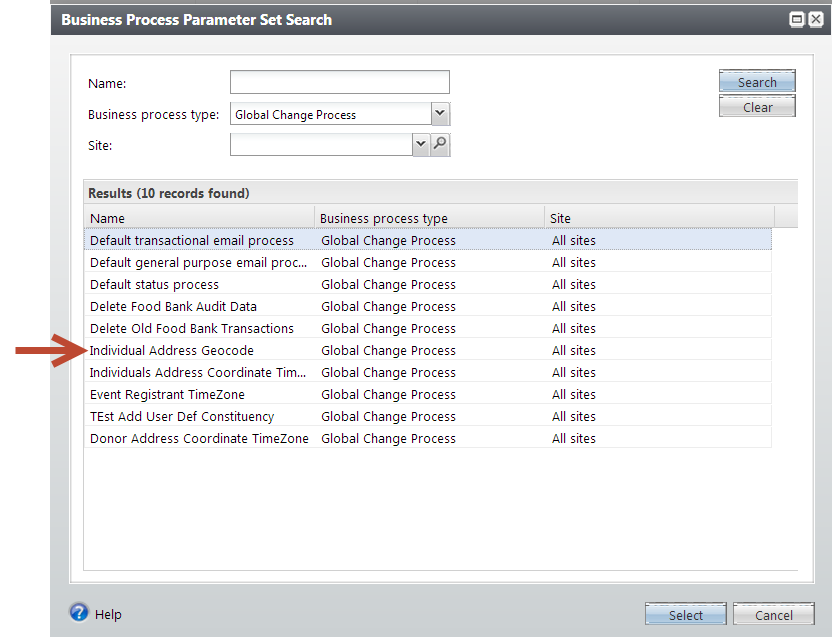Screen dimensions: 832x637
Task: Sort by Business process type column
Action: click(428, 218)
